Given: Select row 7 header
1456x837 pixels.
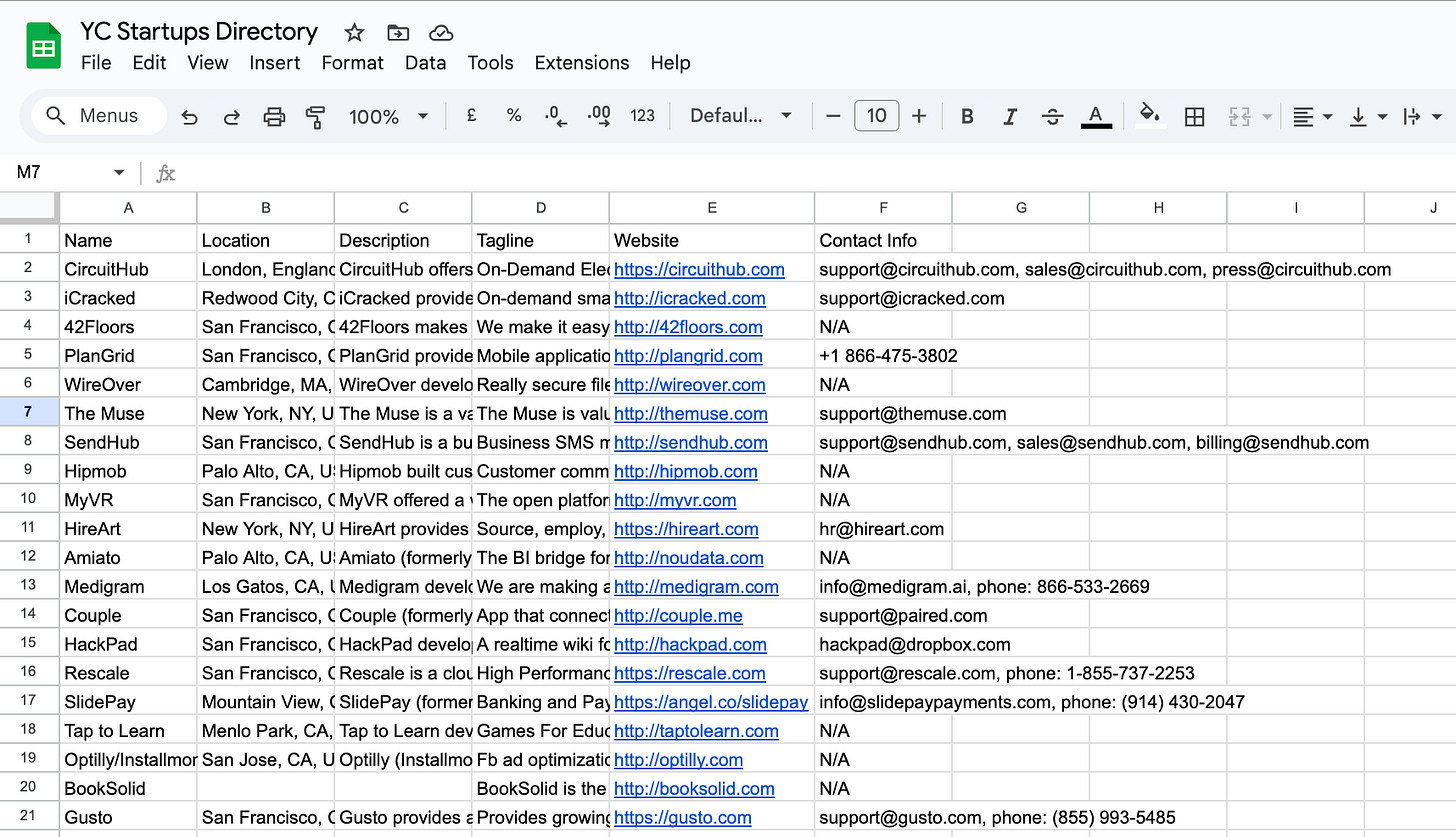Looking at the screenshot, I should (x=29, y=413).
